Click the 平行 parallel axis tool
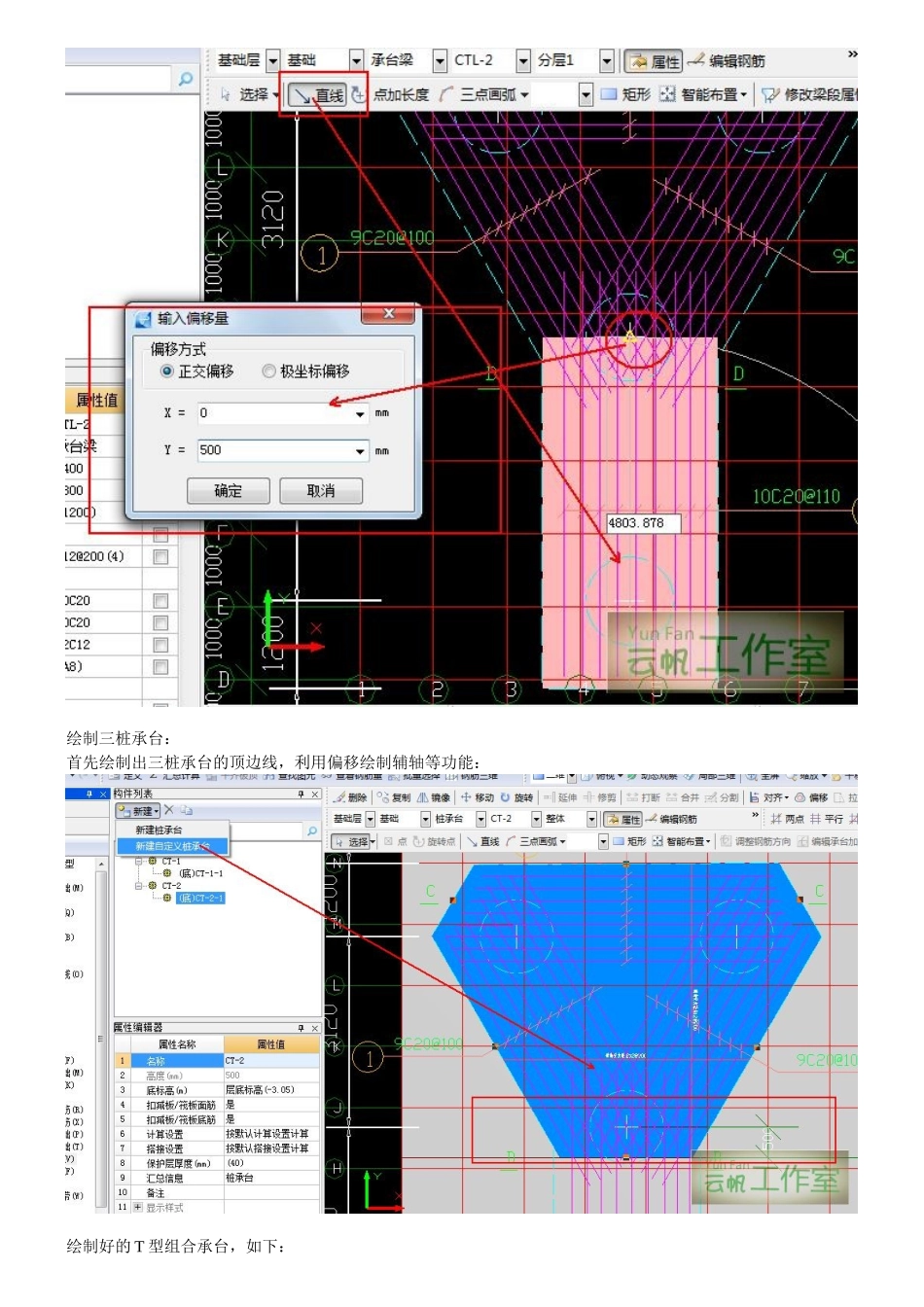The image size is (924, 1307). [x=827, y=819]
